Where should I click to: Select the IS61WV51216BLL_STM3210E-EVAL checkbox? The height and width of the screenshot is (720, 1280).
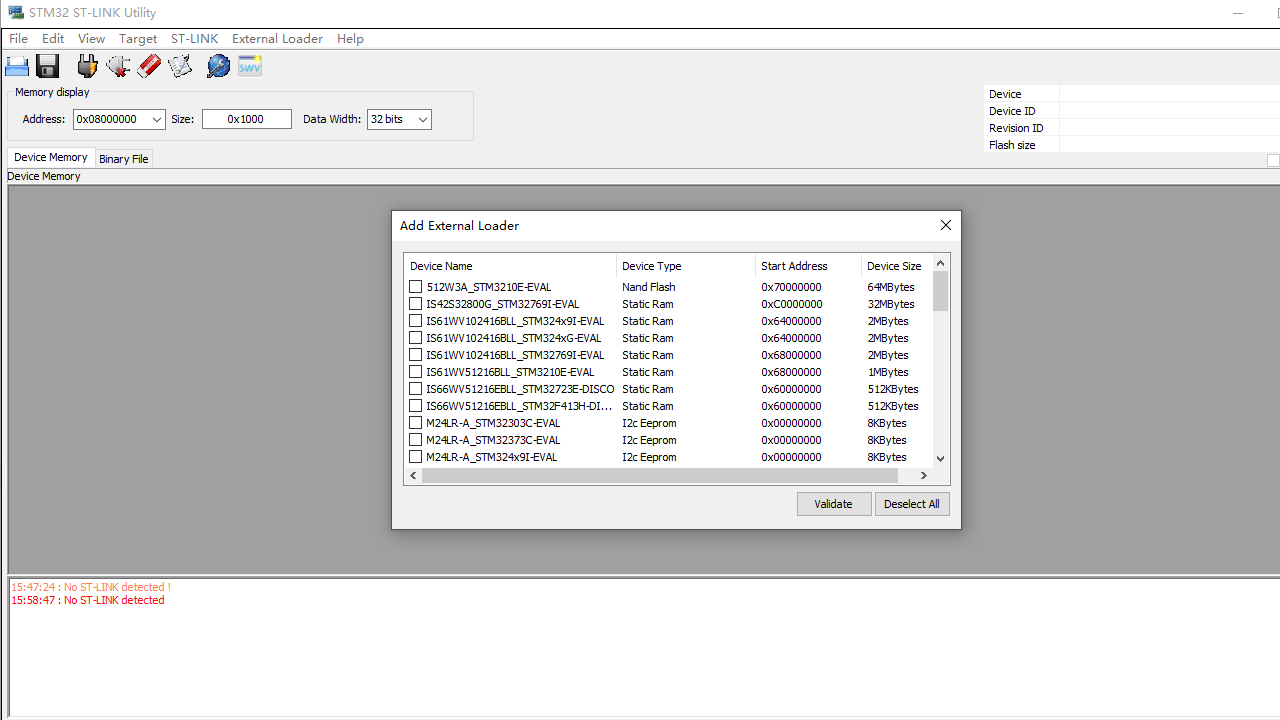pyautogui.click(x=415, y=371)
